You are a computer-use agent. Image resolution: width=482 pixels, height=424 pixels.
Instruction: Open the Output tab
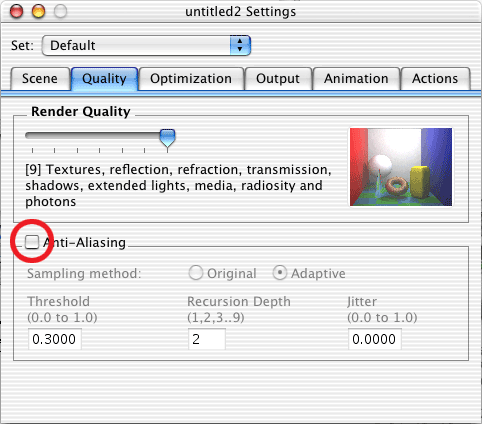coord(278,79)
